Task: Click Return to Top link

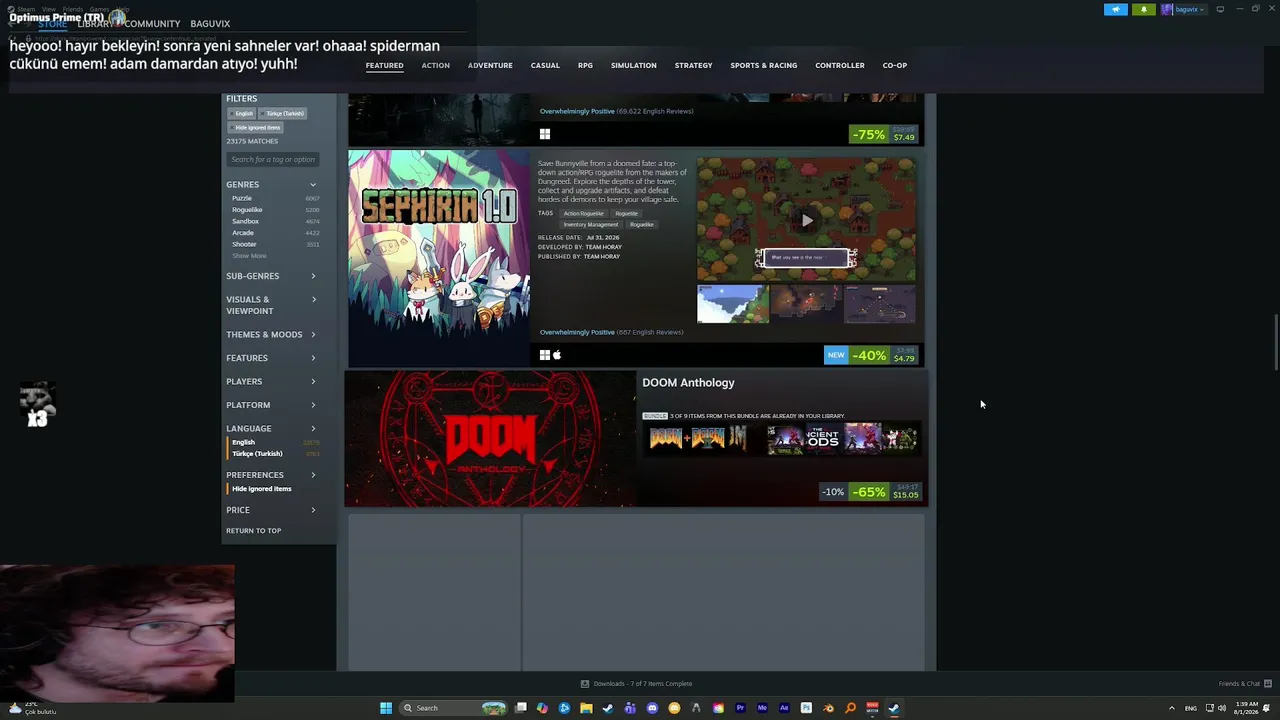Action: (253, 531)
